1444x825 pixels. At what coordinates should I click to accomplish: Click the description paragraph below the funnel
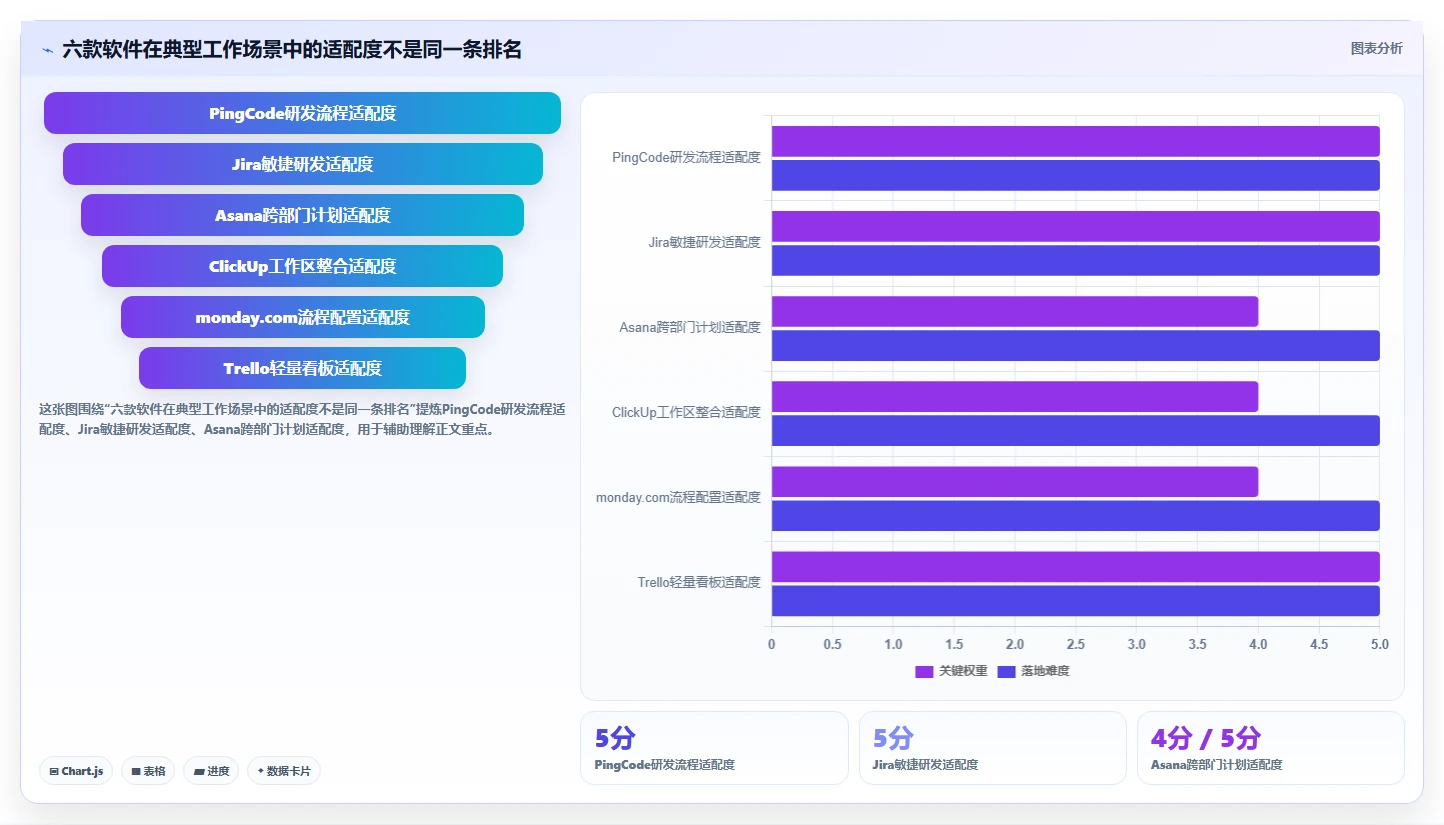coord(302,420)
